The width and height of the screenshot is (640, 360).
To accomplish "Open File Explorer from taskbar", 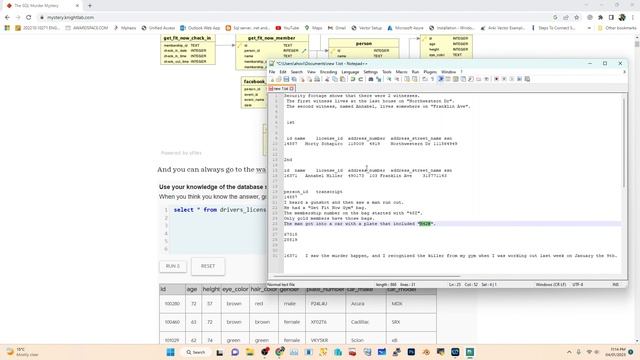I will coord(250,352).
